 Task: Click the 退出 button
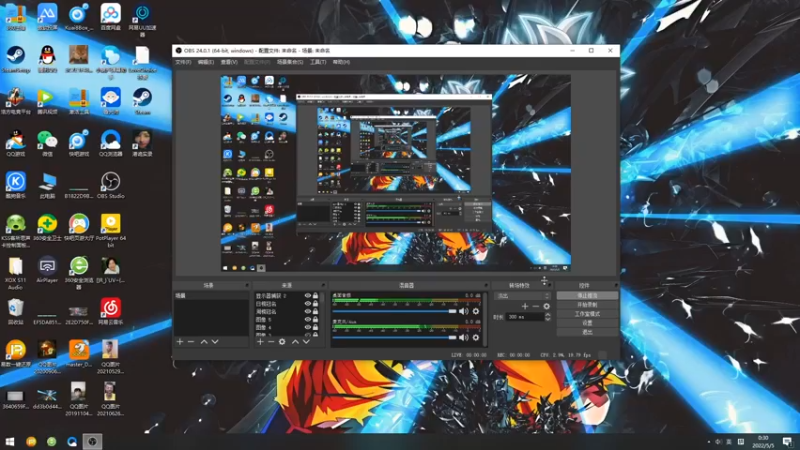coord(587,332)
